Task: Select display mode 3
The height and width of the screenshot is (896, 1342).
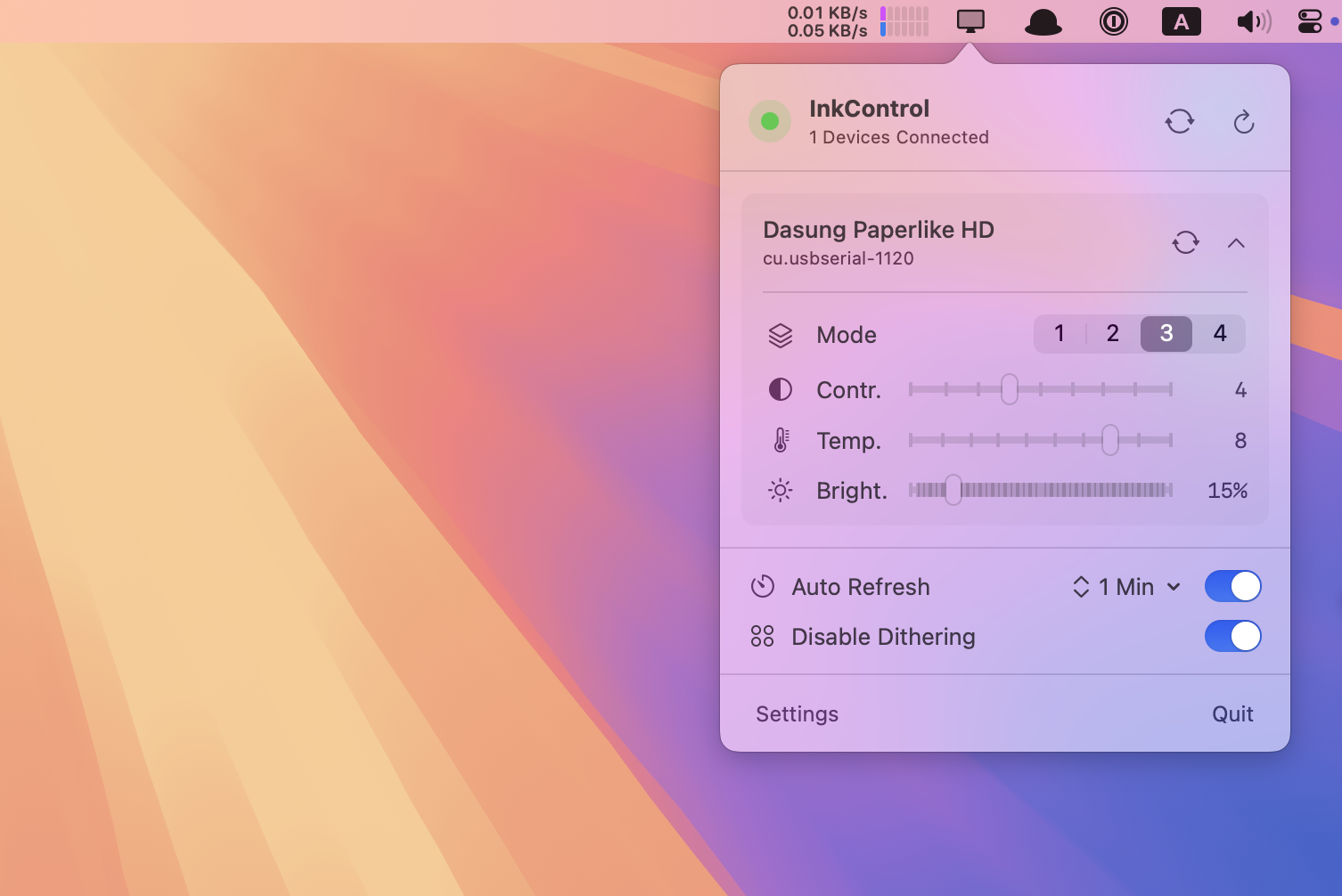Action: [x=1166, y=333]
